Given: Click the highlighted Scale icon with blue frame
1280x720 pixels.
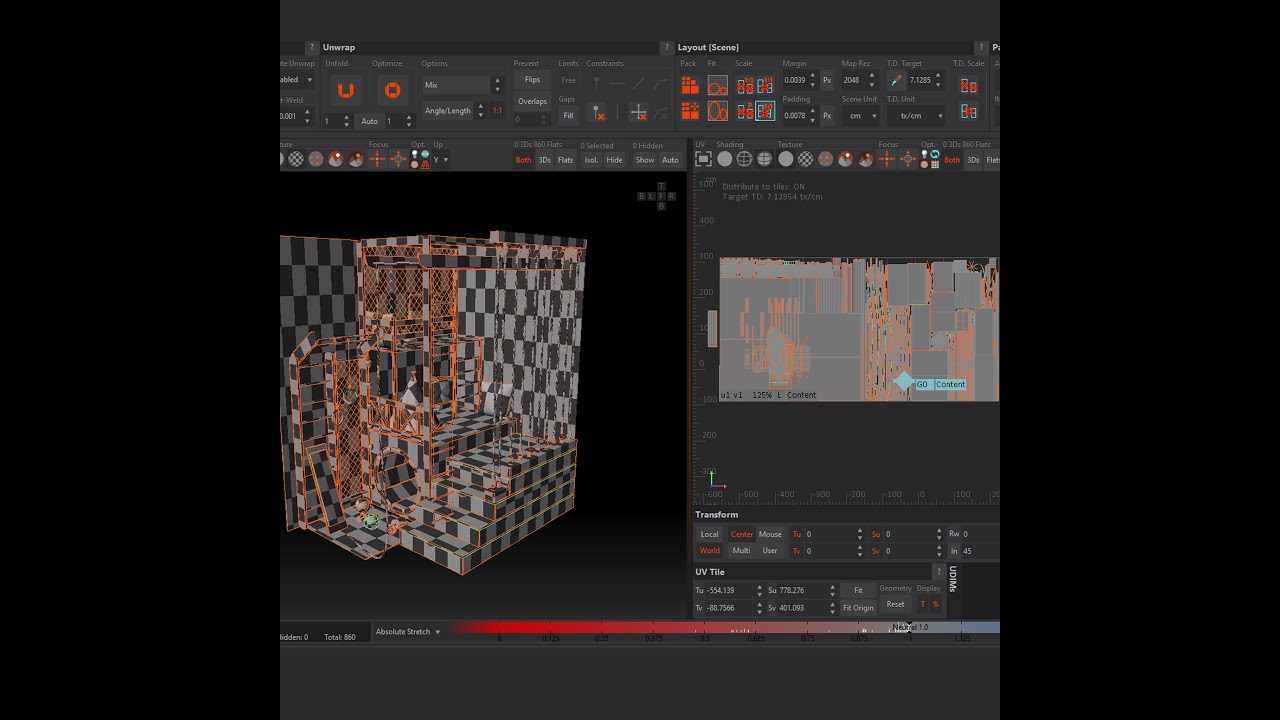Looking at the screenshot, I should [x=765, y=111].
